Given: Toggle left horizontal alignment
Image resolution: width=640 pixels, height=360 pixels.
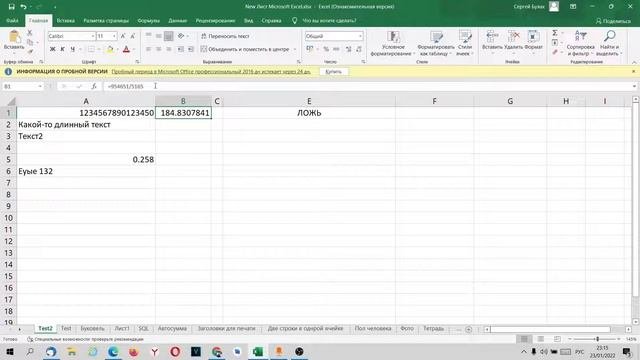Looking at the screenshot, I should [x=149, y=49].
